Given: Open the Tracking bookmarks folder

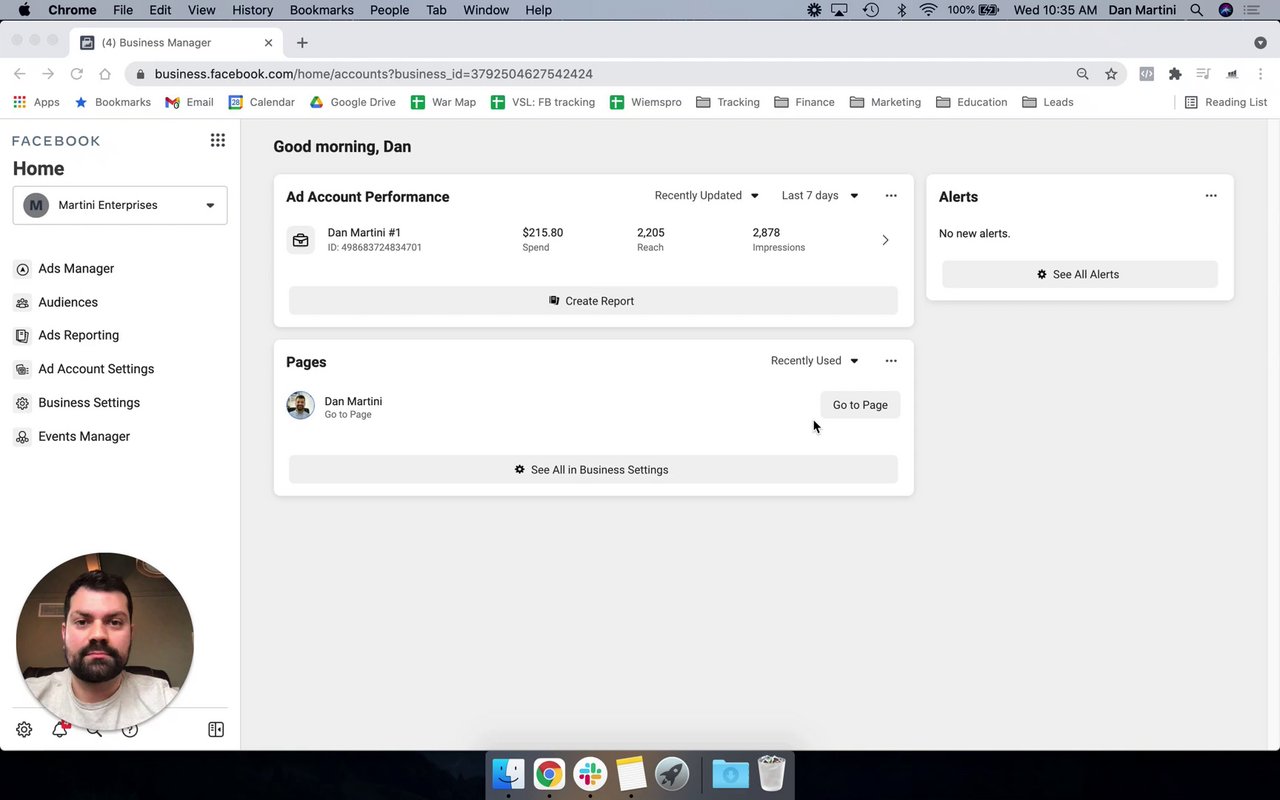Looking at the screenshot, I should [727, 102].
